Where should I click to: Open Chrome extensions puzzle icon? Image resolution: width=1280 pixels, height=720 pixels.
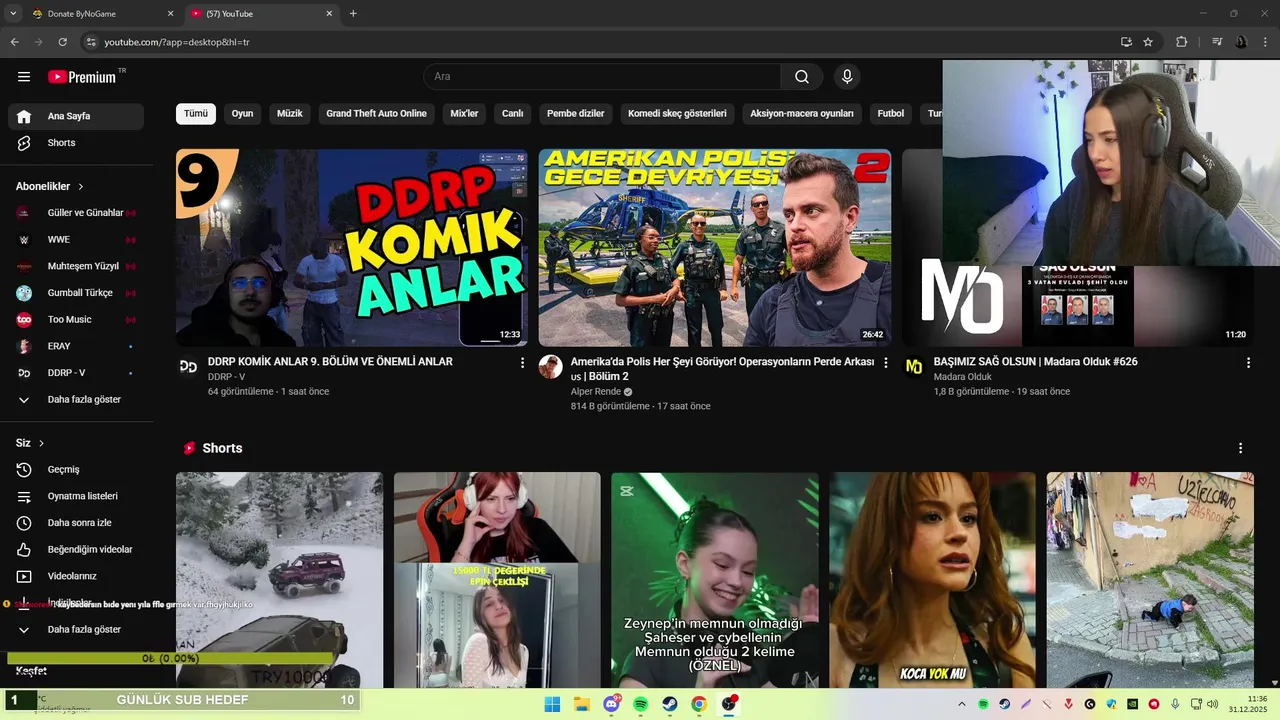[1181, 42]
